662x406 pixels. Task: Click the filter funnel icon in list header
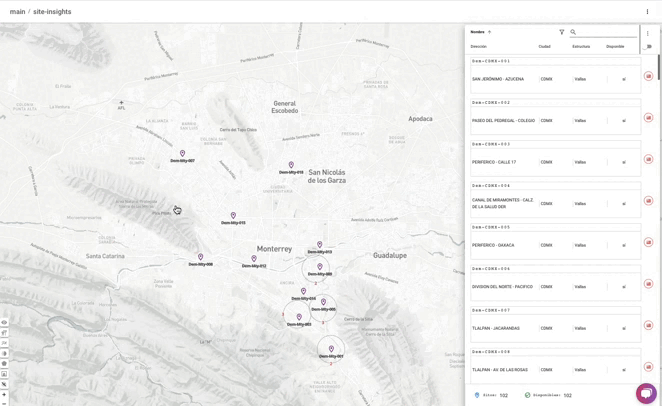pos(562,32)
